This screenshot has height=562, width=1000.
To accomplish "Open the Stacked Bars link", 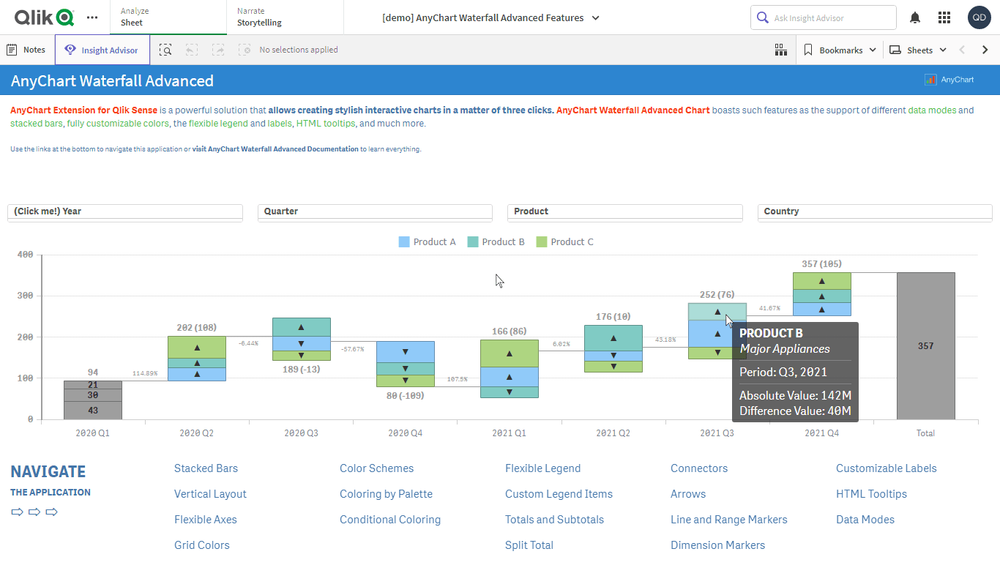I will [206, 468].
